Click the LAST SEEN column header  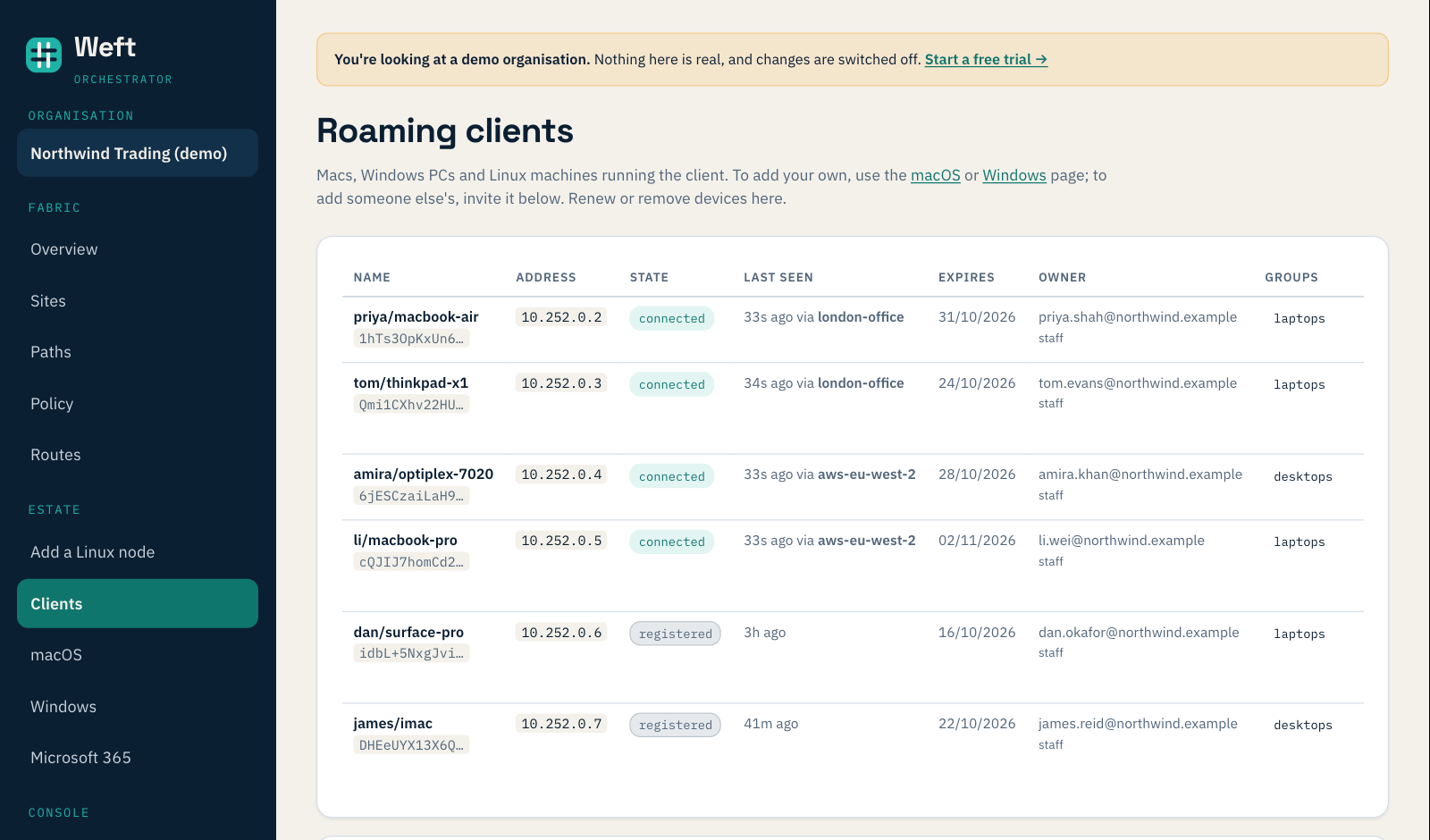778,277
